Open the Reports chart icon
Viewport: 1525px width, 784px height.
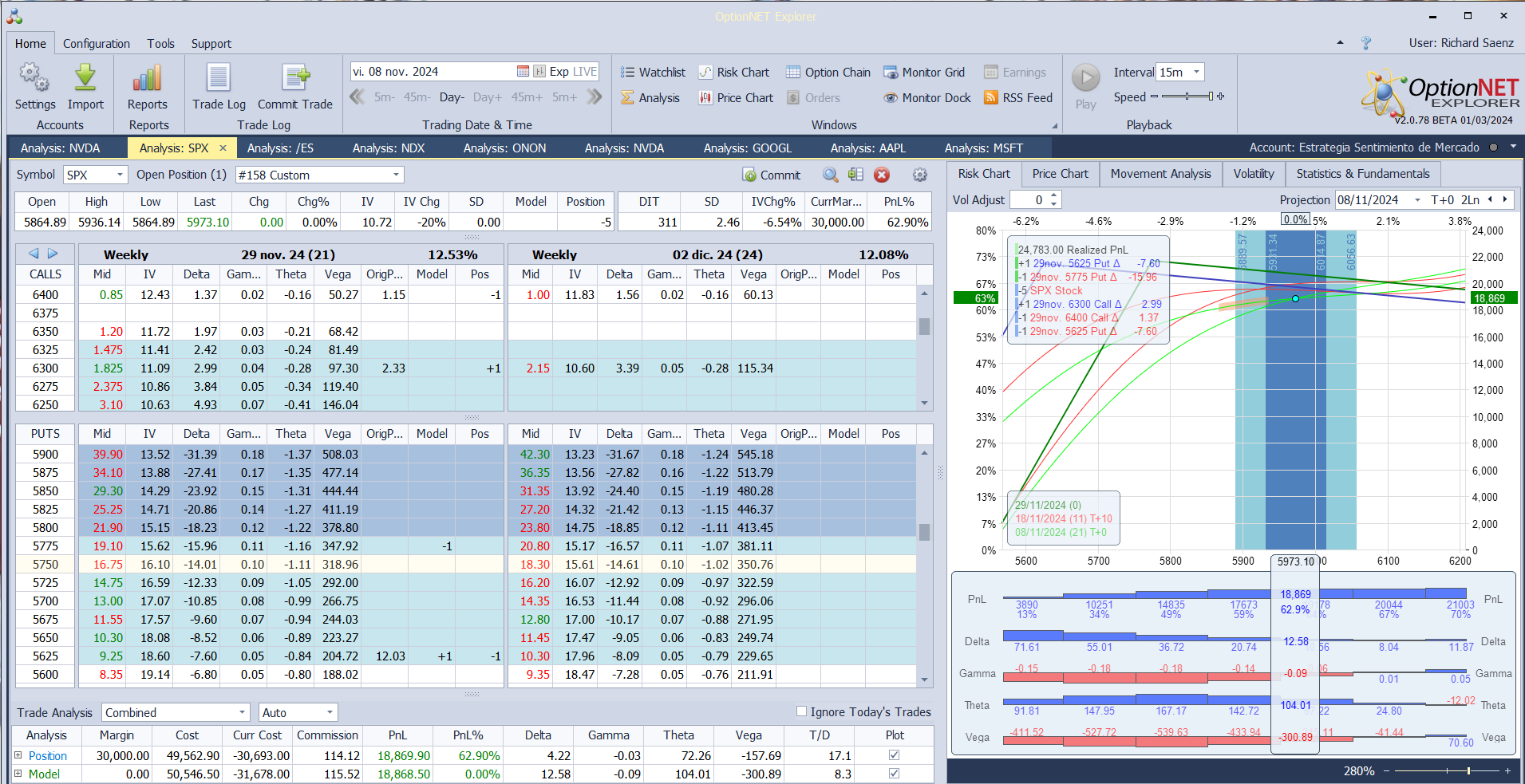click(148, 79)
